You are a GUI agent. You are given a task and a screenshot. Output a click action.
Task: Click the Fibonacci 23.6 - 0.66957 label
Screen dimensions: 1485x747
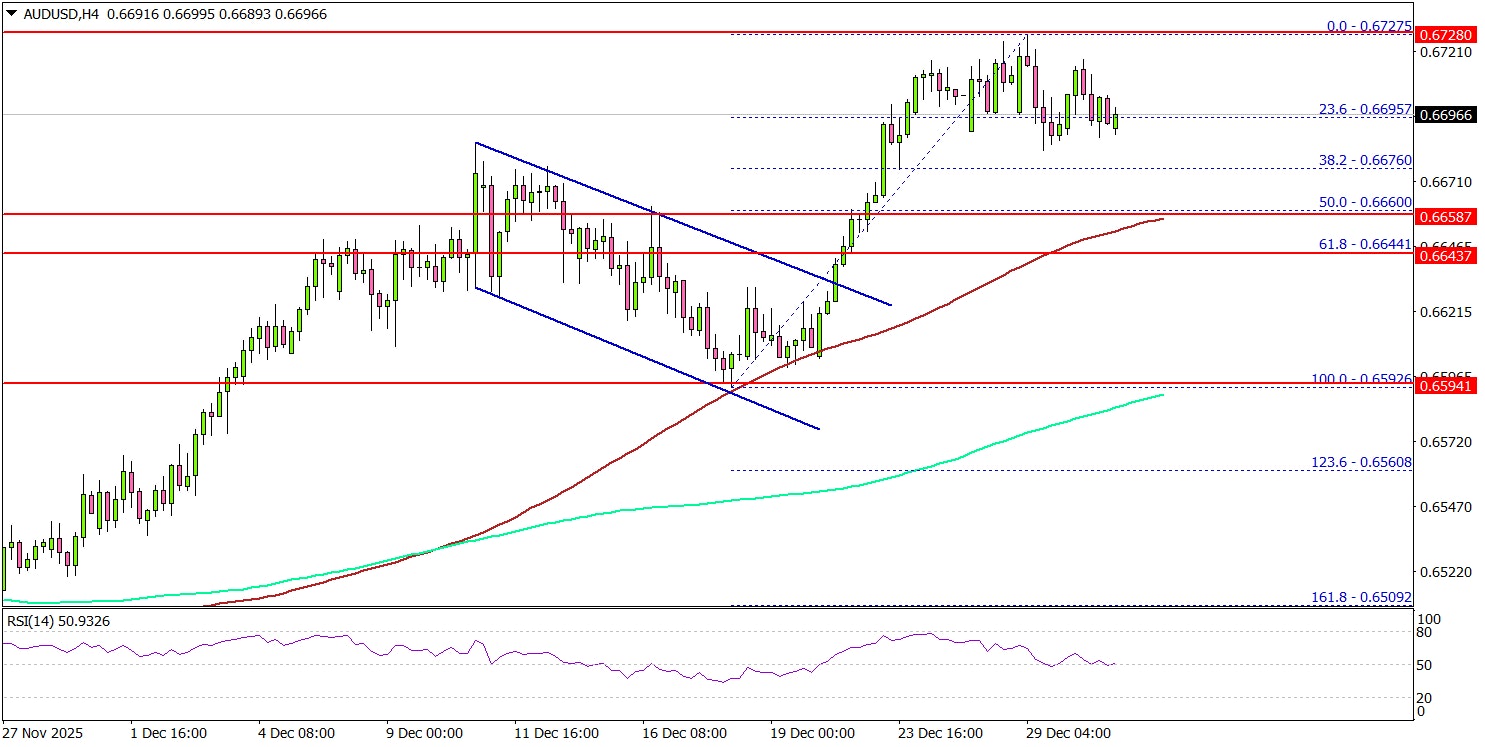coord(1364,106)
